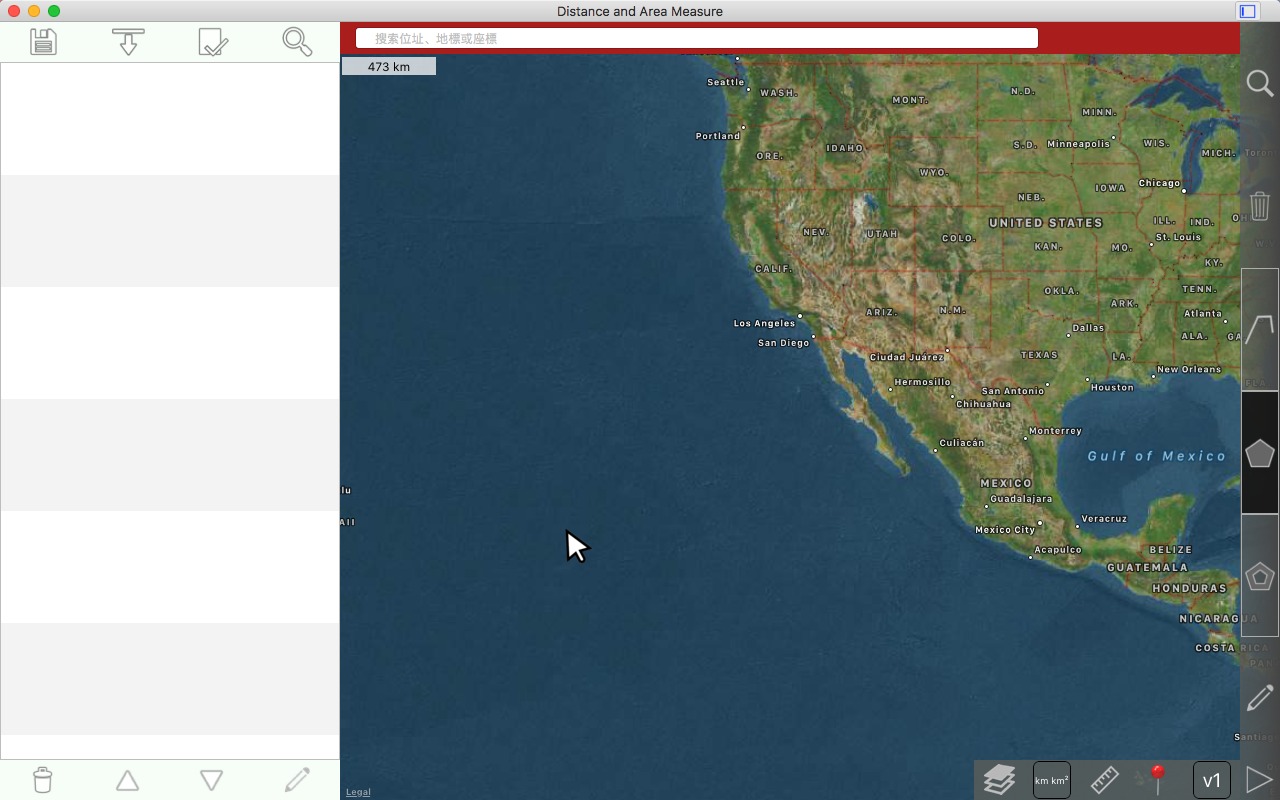The height and width of the screenshot is (800, 1280).
Task: Click the trash icon on map sidebar
Action: click(1259, 207)
